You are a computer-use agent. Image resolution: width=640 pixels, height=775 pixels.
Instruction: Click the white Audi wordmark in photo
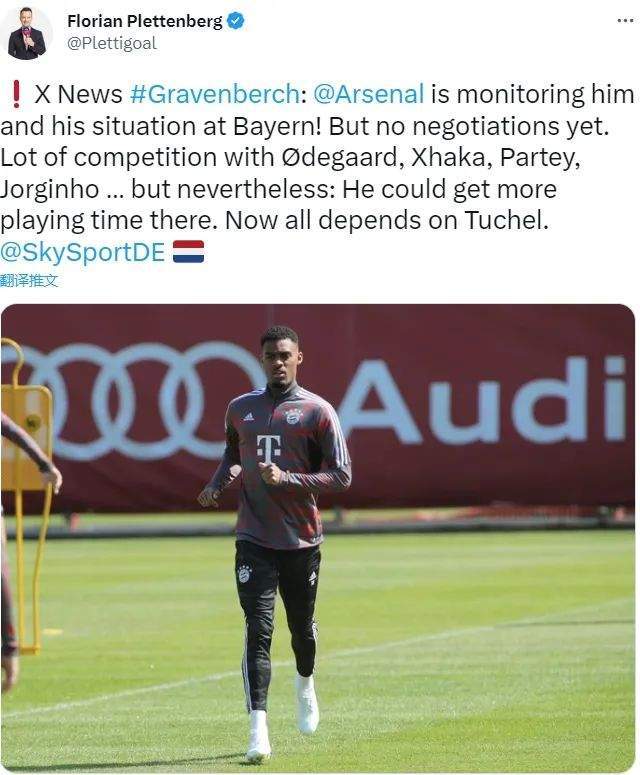click(x=484, y=401)
